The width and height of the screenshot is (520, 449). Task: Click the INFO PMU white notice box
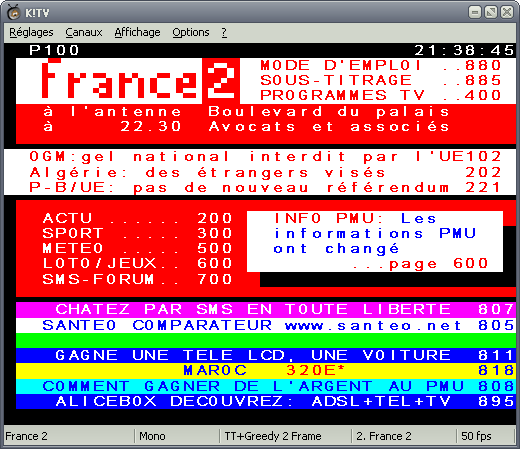click(375, 241)
